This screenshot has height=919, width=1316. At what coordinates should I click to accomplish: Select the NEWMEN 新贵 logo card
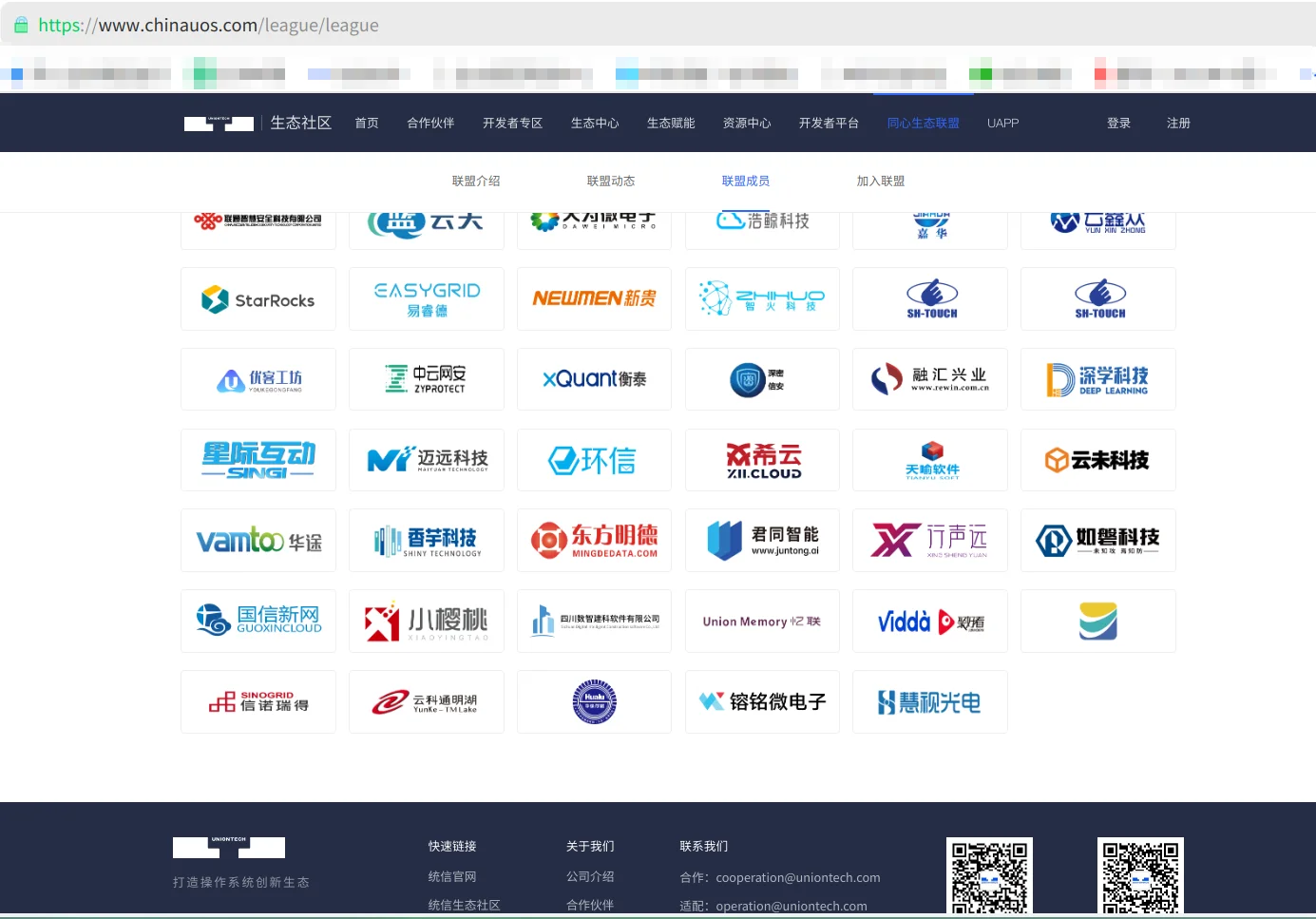[594, 299]
